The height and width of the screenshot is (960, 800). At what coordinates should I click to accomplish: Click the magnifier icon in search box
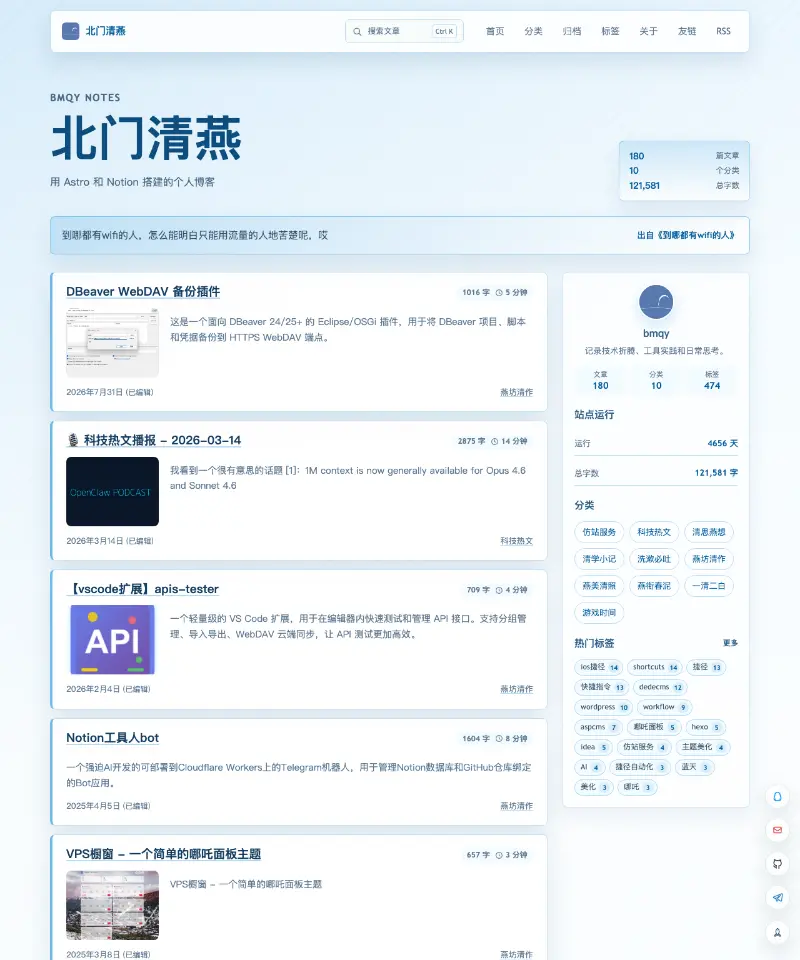point(357,31)
